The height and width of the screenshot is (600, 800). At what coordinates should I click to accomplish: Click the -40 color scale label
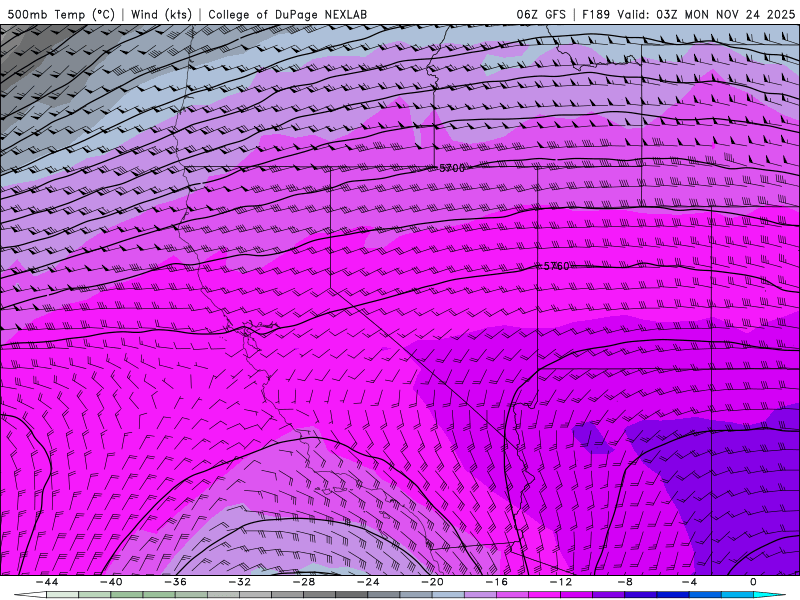[111, 582]
